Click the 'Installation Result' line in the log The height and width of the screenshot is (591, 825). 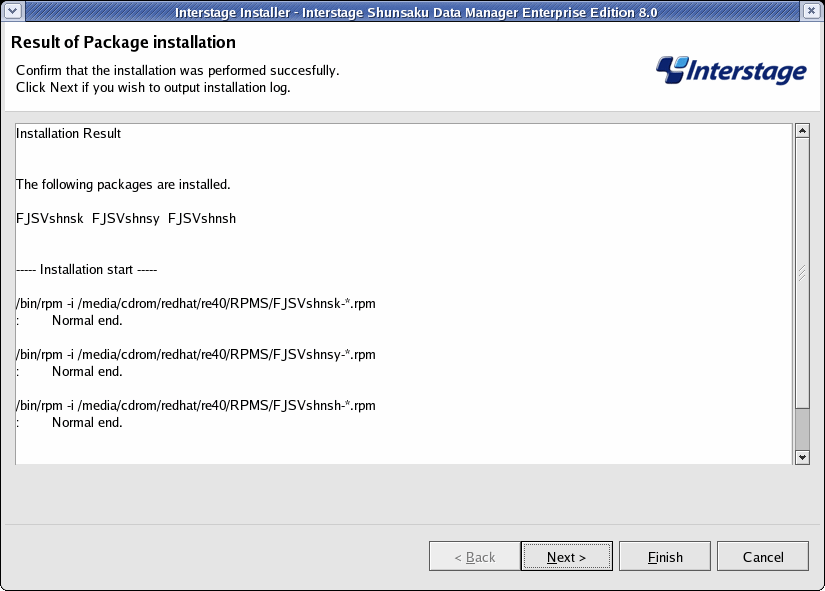[68, 134]
